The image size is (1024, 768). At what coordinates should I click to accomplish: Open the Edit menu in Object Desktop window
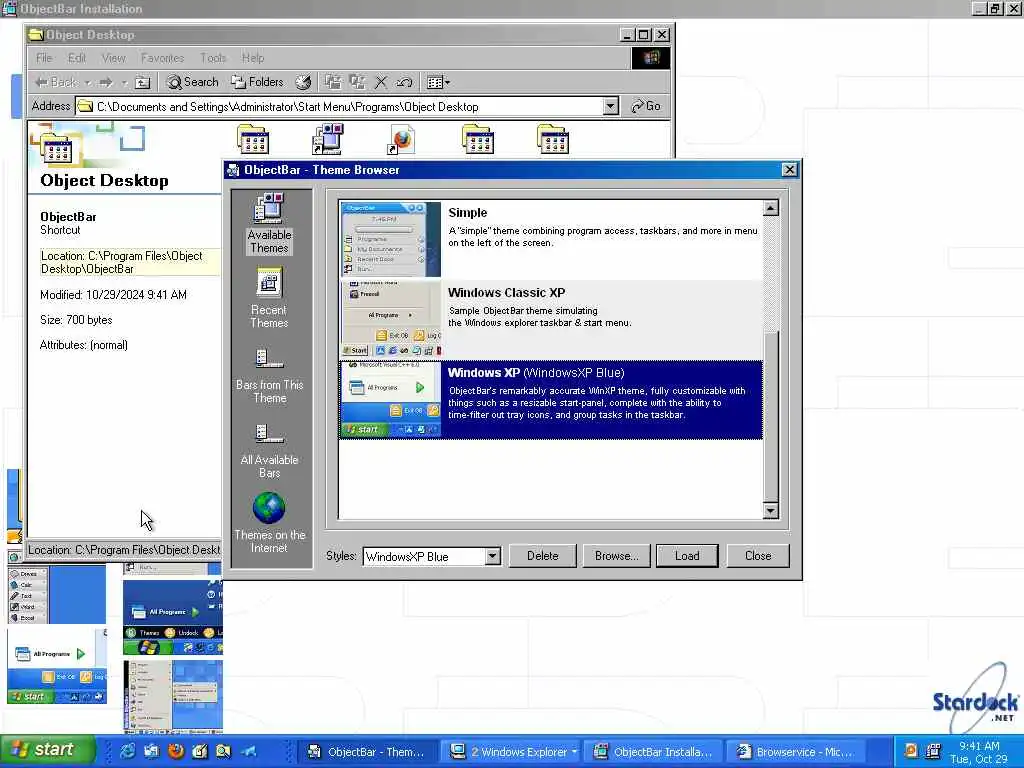[x=77, y=58]
